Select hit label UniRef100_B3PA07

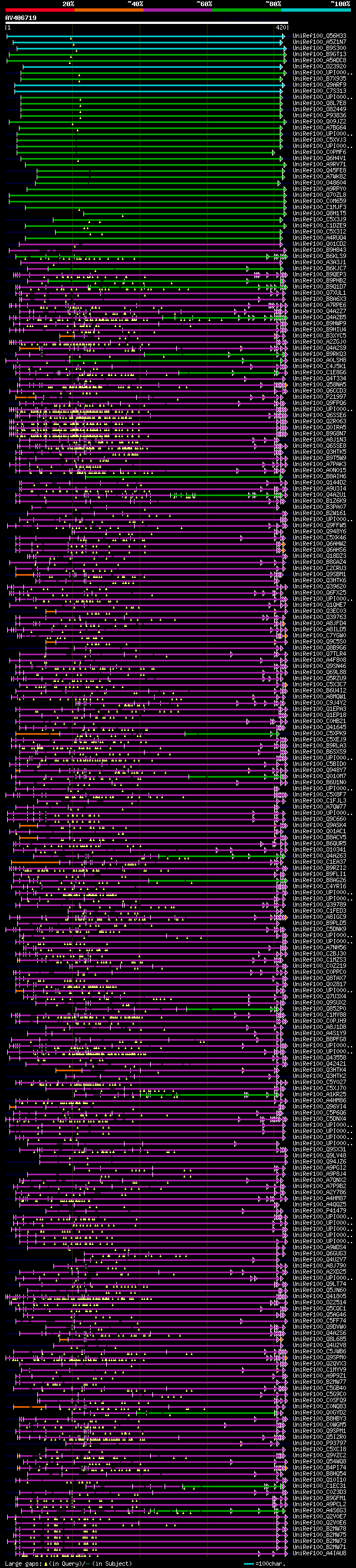(x=319, y=507)
